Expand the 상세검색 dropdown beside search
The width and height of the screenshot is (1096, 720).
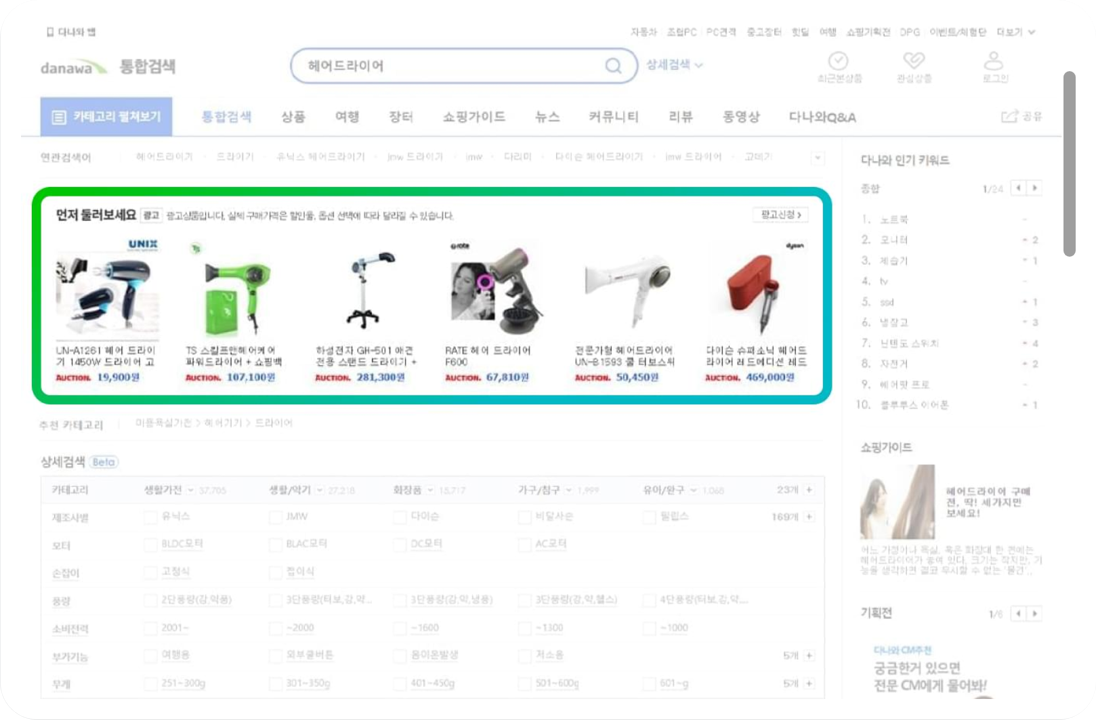pos(674,65)
